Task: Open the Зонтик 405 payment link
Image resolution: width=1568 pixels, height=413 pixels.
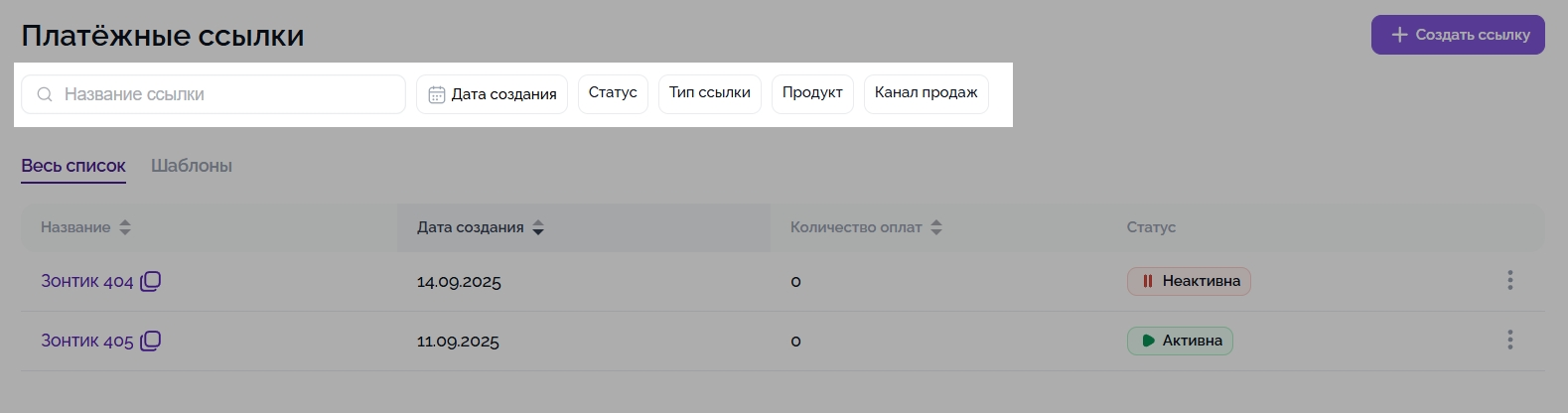Action: (x=86, y=341)
